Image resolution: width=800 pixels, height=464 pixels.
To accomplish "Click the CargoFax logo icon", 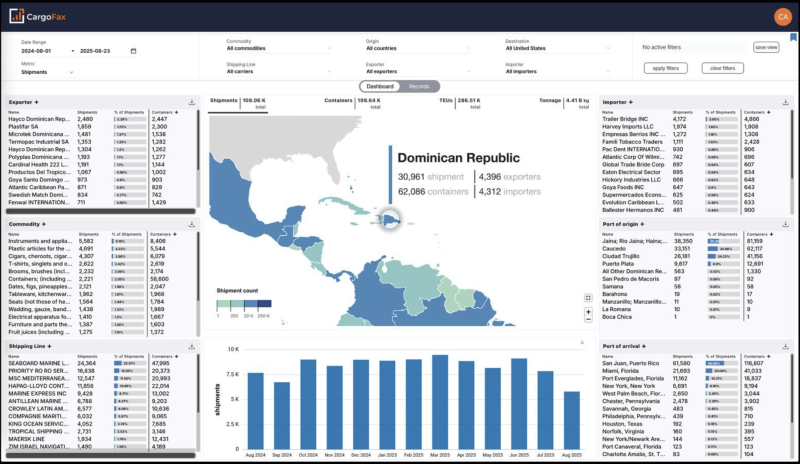I will point(17,15).
